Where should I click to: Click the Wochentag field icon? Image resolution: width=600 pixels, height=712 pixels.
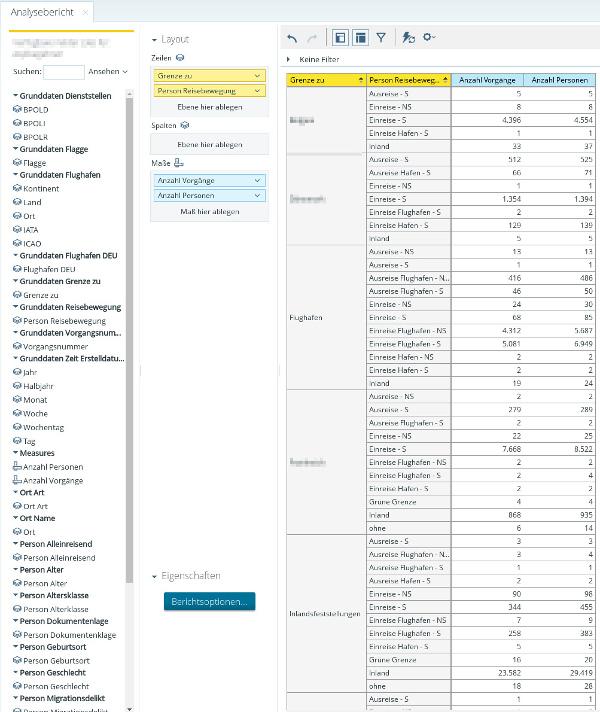17,427
